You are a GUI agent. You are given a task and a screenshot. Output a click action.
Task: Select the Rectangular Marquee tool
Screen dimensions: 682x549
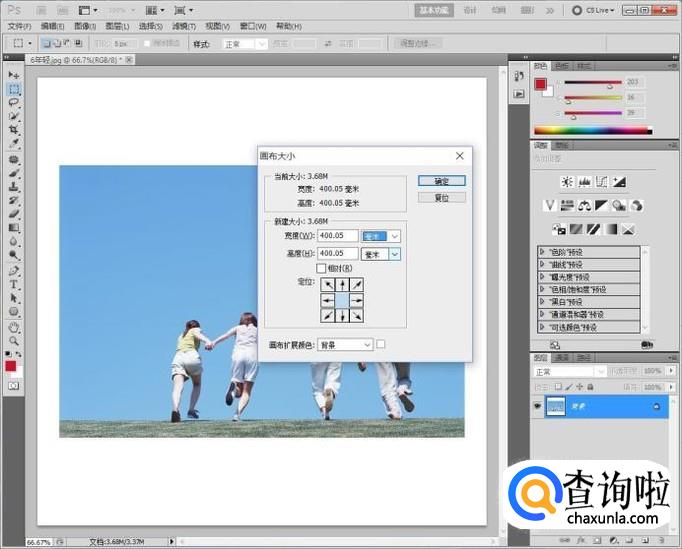click(x=14, y=89)
